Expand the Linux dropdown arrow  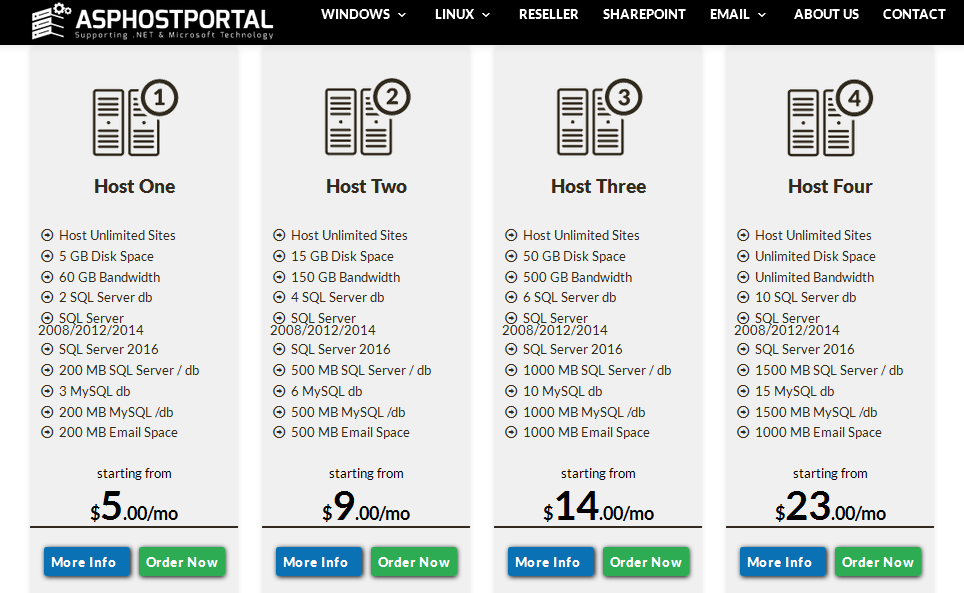[486, 15]
